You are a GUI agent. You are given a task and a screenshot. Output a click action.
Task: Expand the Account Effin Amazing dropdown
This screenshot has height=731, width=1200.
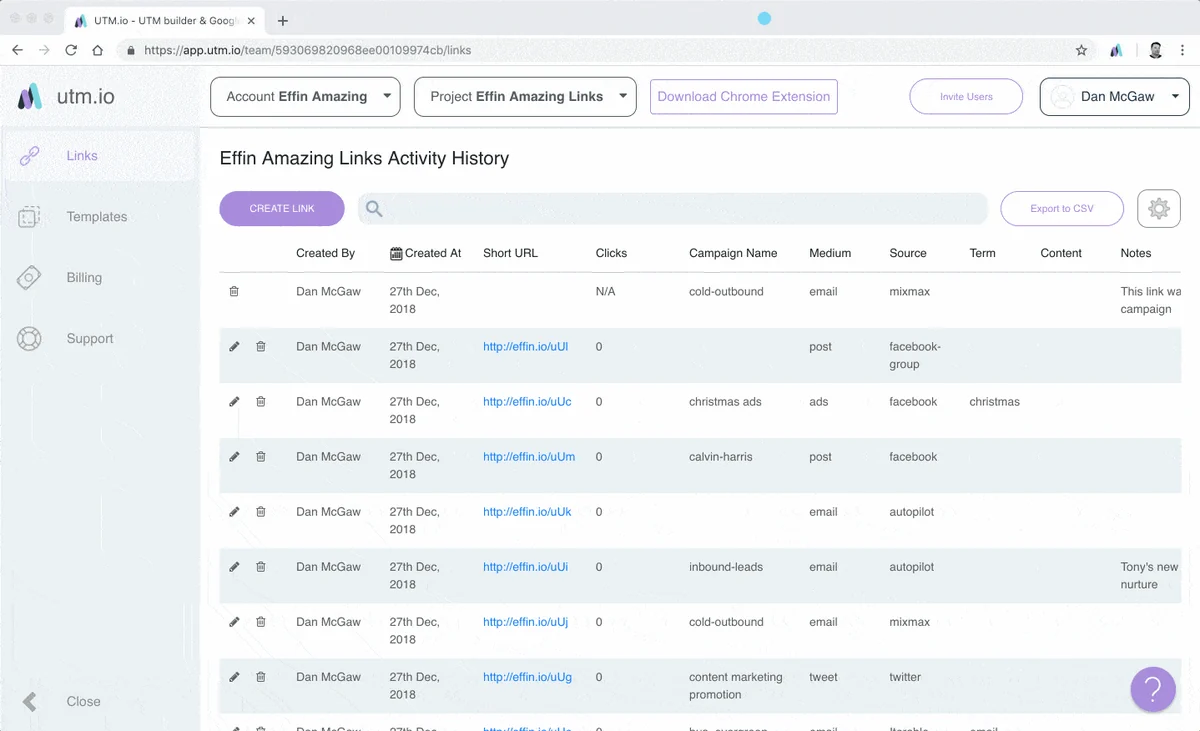(305, 97)
